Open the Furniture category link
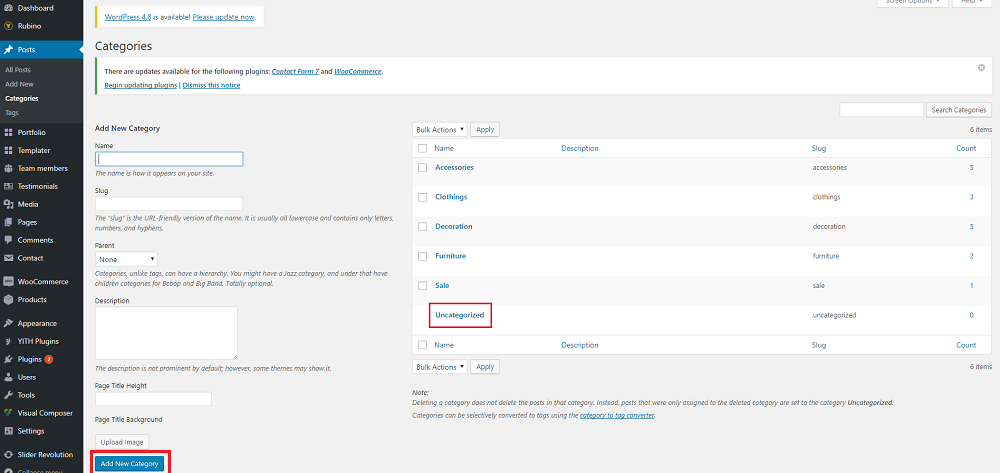This screenshot has height=473, width=1000. (x=450, y=256)
